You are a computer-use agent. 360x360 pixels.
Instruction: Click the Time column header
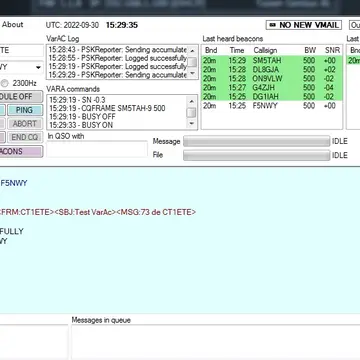click(x=237, y=50)
